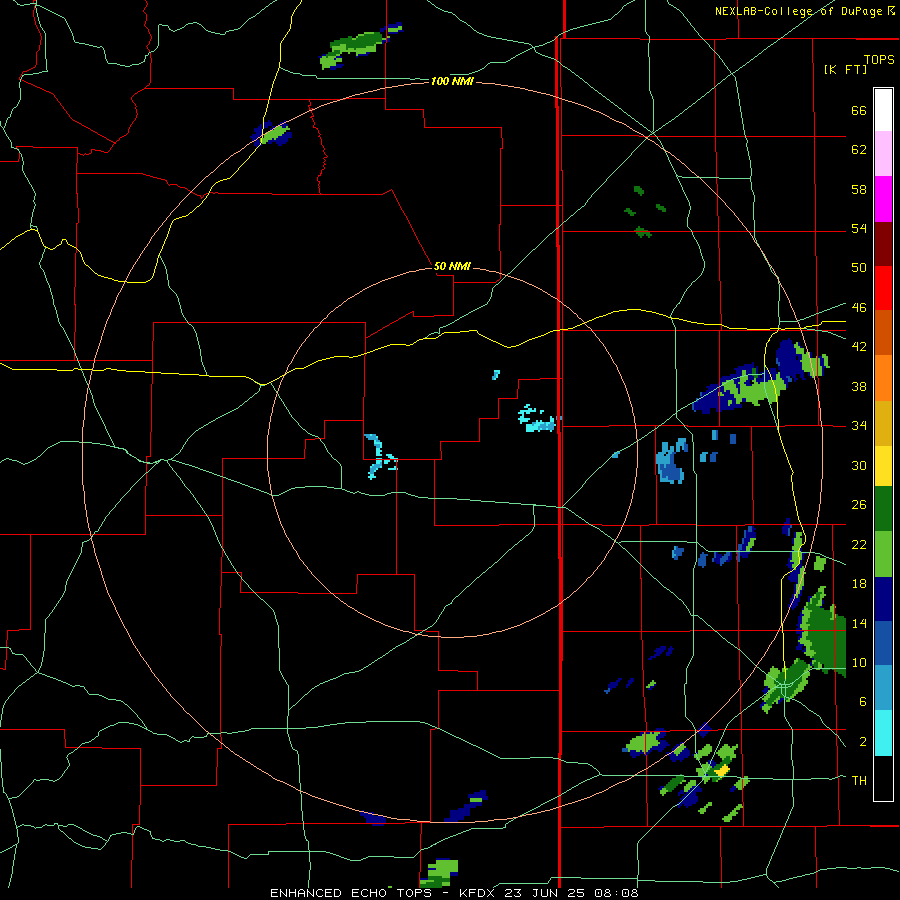
Task: Select the gold legend color band
Action: [x=883, y=423]
